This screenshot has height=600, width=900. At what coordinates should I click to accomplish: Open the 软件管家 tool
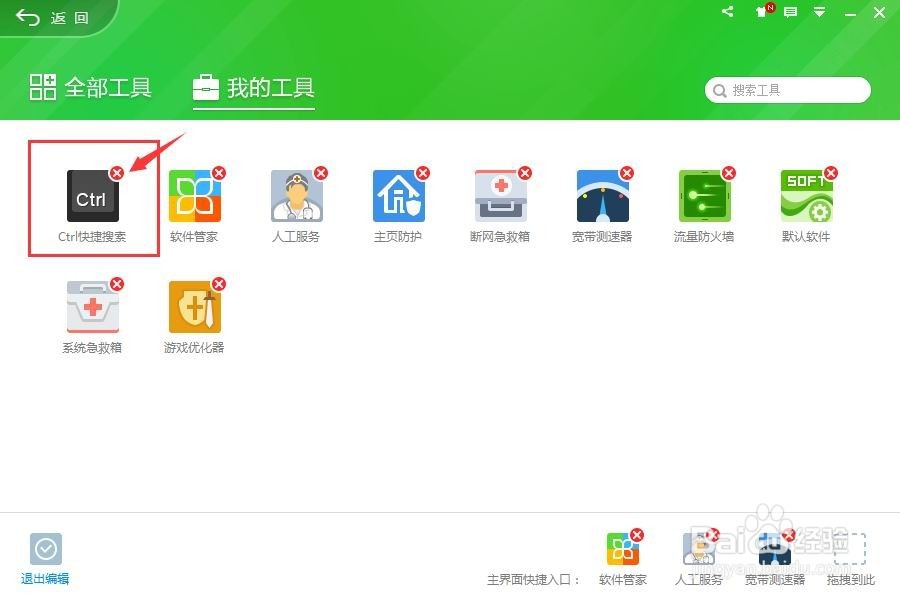194,197
